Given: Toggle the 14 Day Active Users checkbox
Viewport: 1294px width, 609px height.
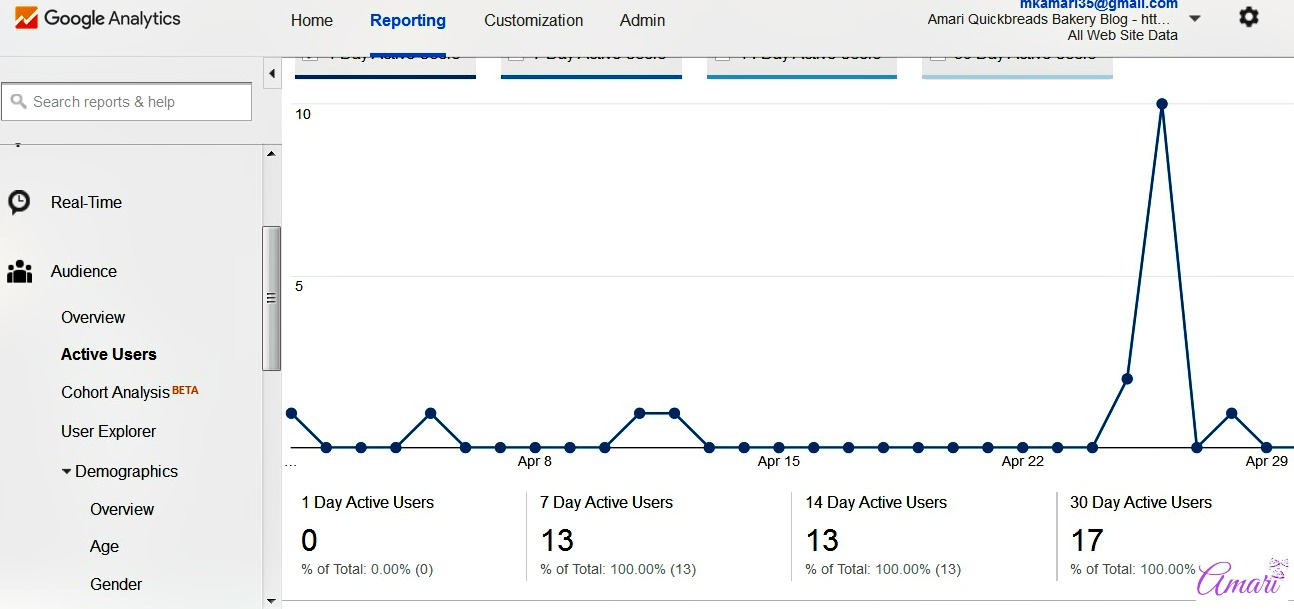Looking at the screenshot, I should coord(722,57).
